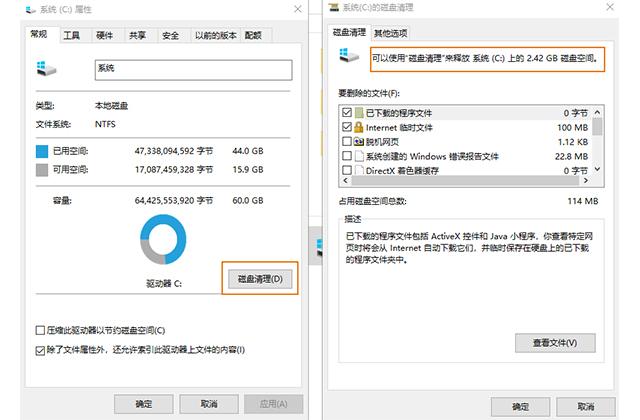Screen dimensions: 640x420
Task: Click the 磁盘清理(D) button
Action: [260, 279]
